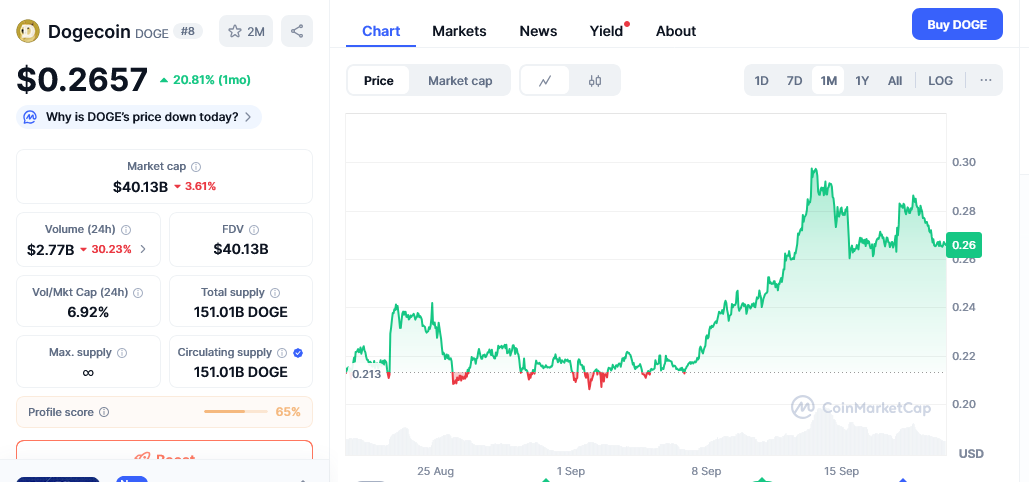
Task: Set chart range to 1M
Action: [828, 81]
